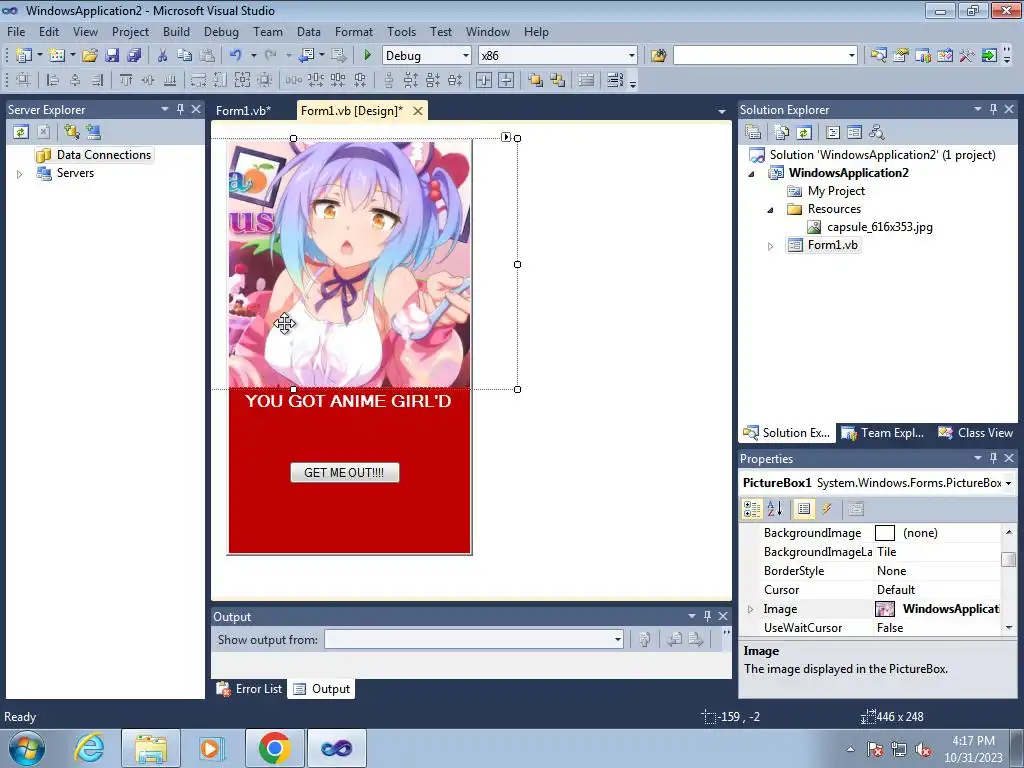Open Chrome from the taskbar
Viewport: 1024px width, 768px height.
pos(274,748)
